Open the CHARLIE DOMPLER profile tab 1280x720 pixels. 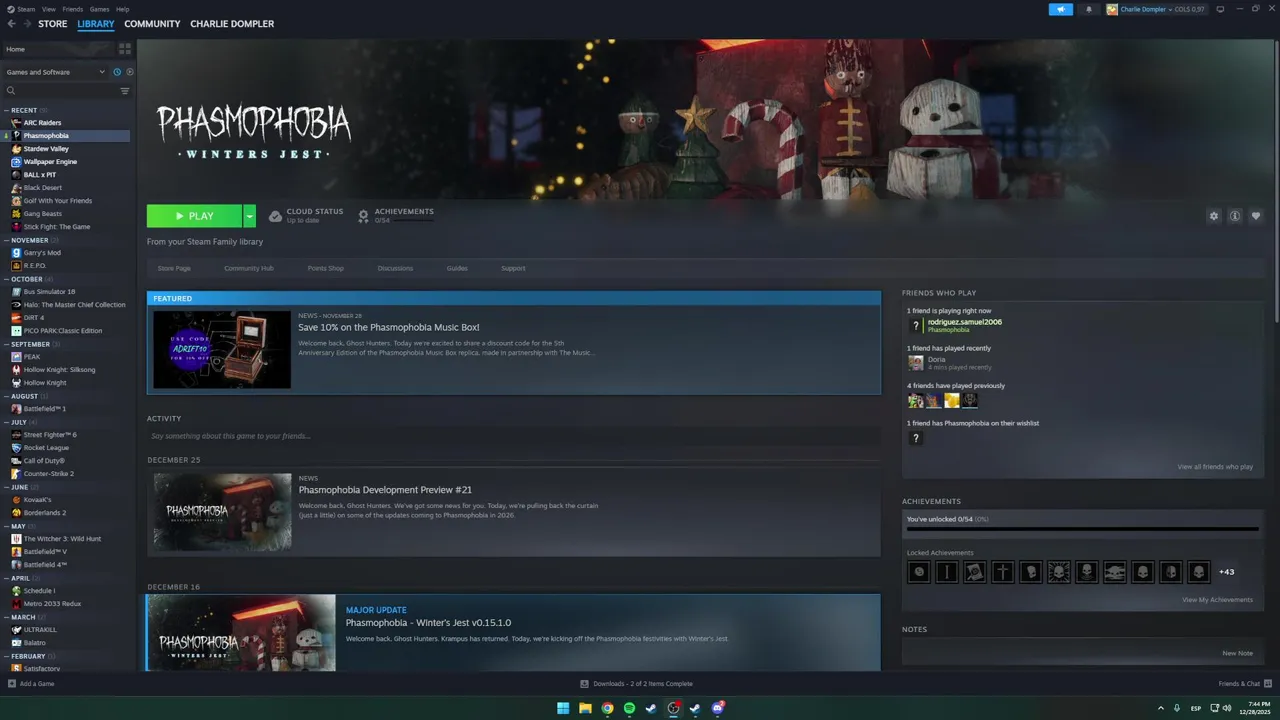click(232, 24)
